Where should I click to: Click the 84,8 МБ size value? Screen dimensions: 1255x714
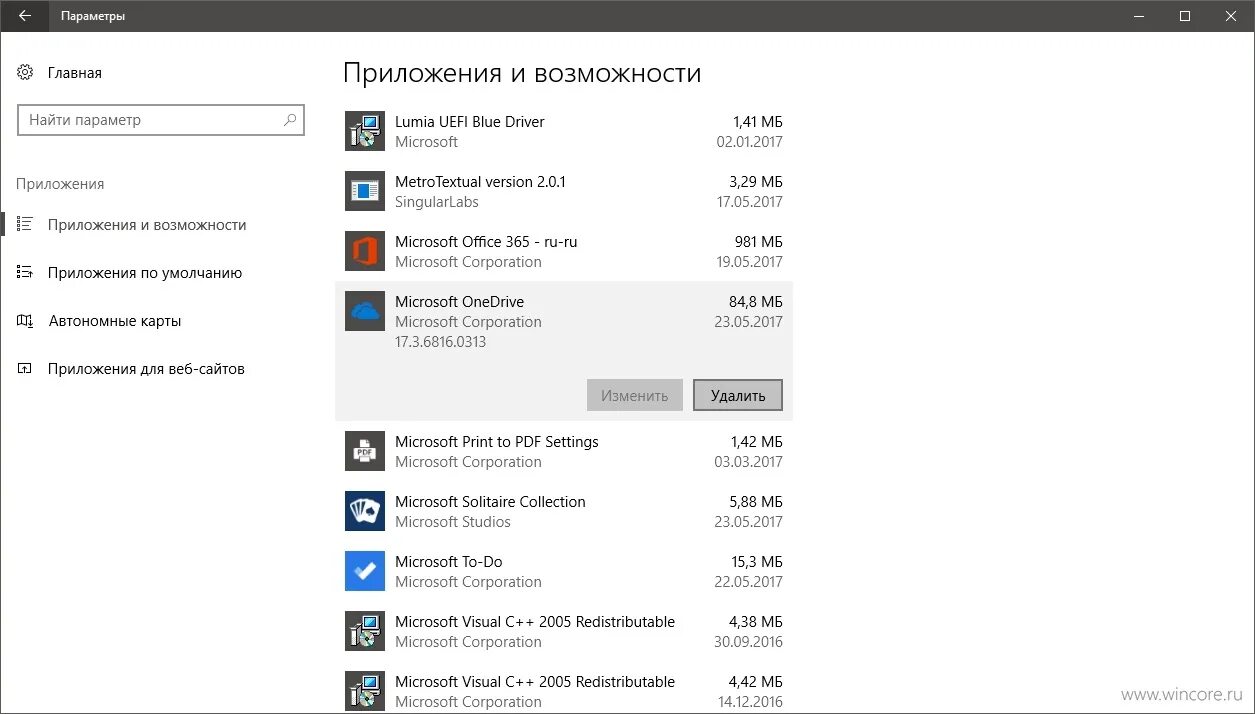756,302
